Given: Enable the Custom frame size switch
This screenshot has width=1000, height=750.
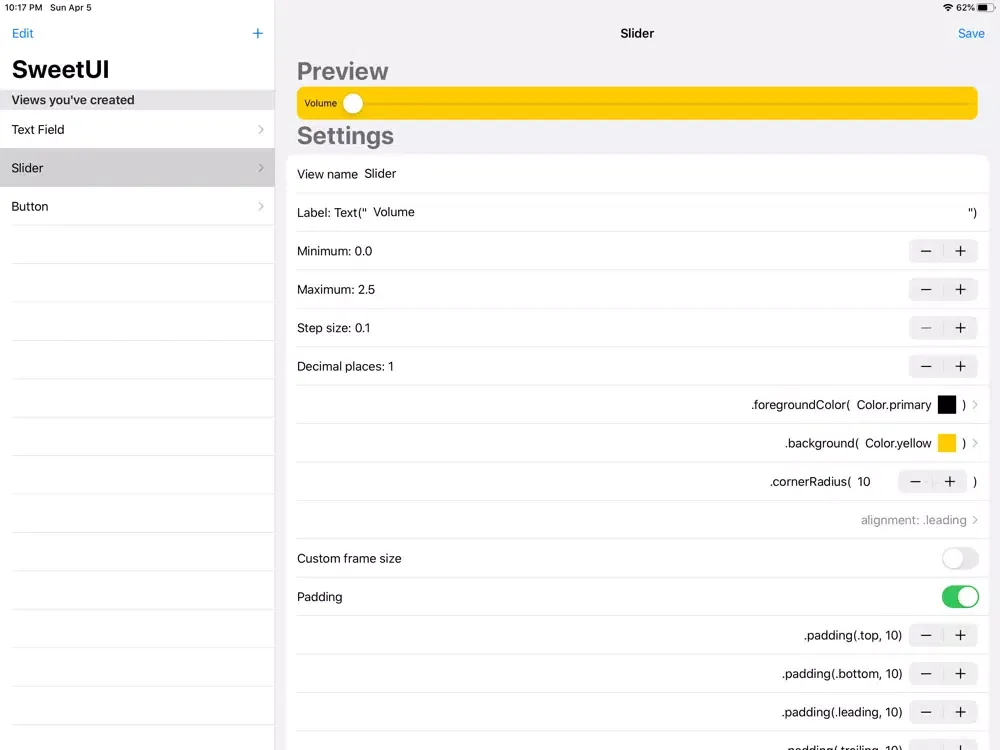Looking at the screenshot, I should point(960,559).
